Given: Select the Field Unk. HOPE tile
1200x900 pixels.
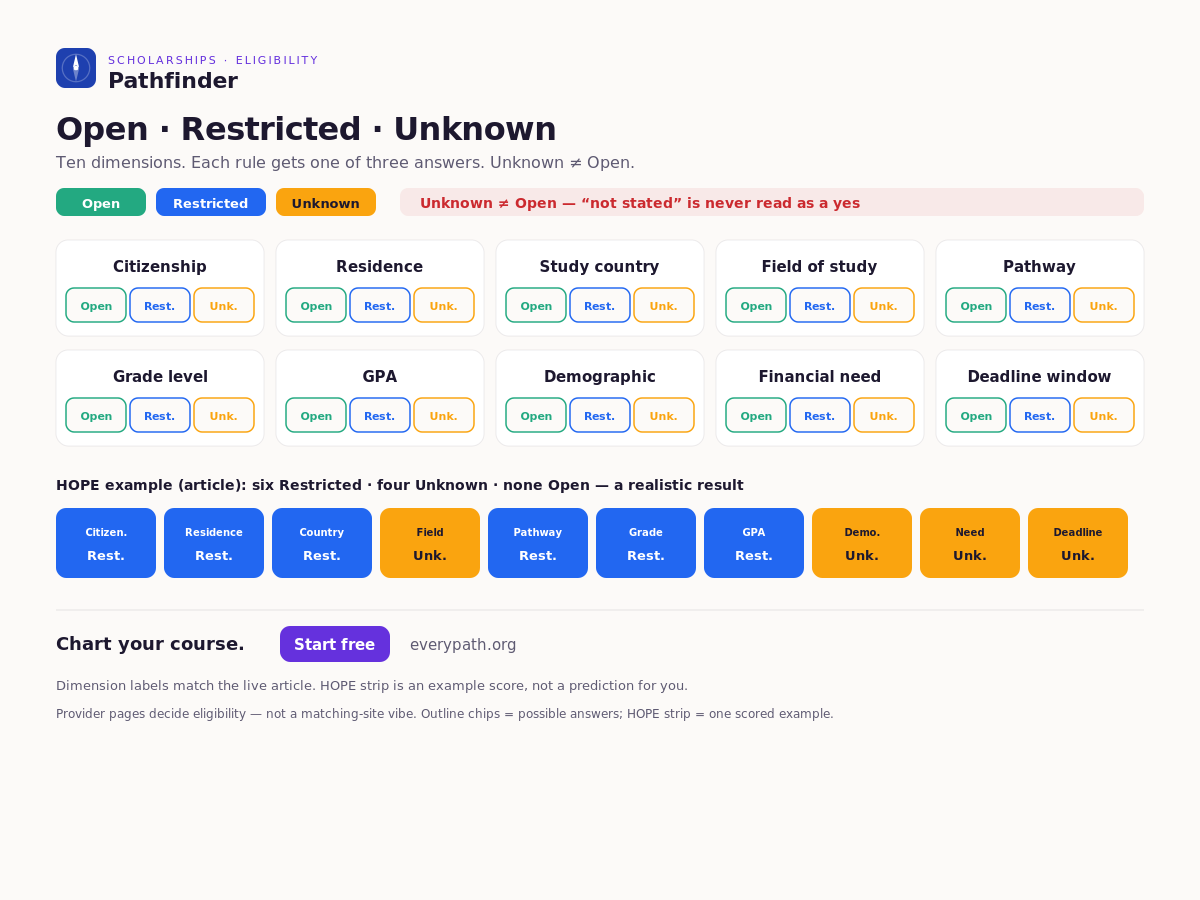Looking at the screenshot, I should coord(430,543).
